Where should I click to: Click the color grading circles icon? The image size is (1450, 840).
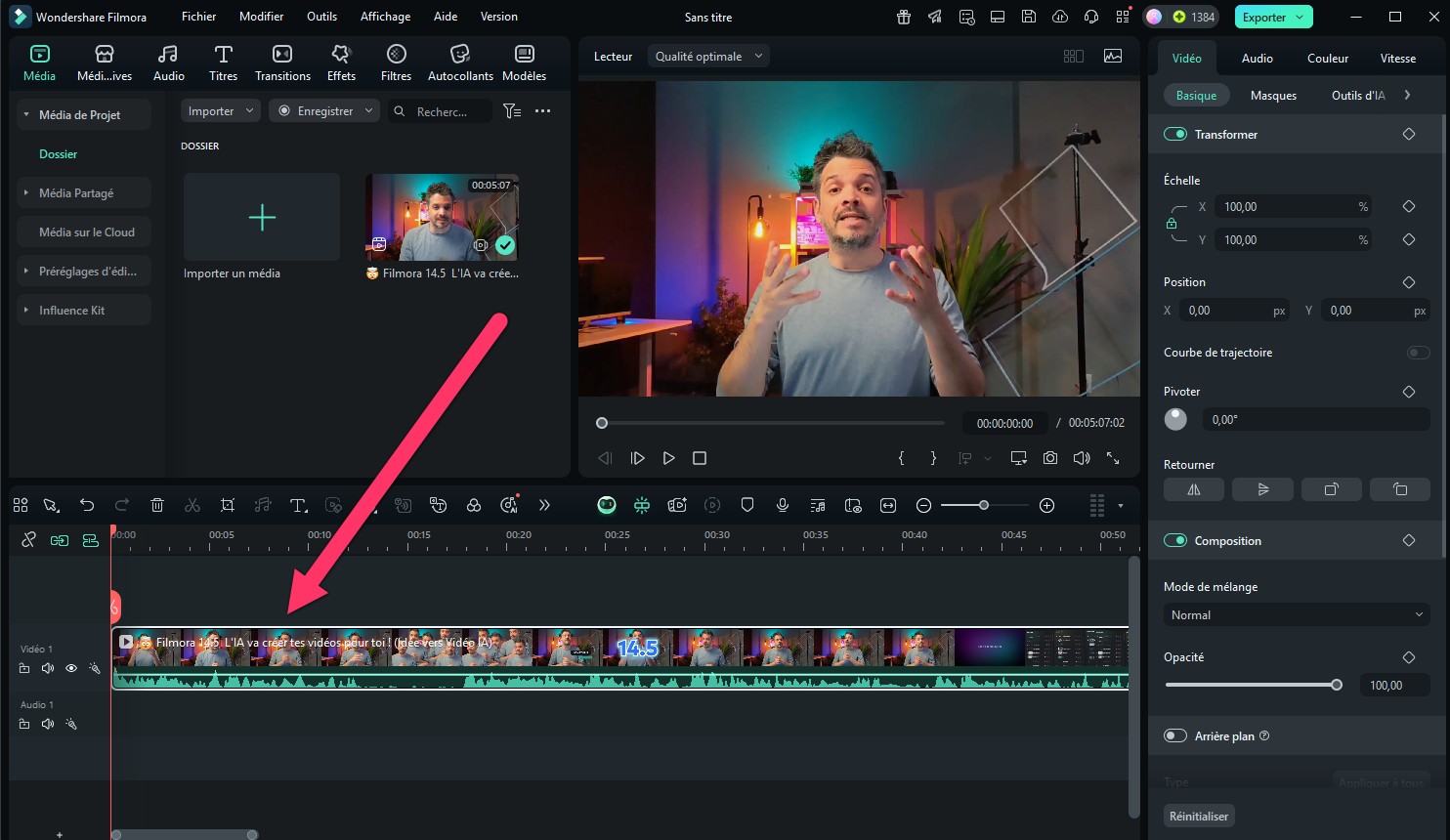[x=474, y=505]
